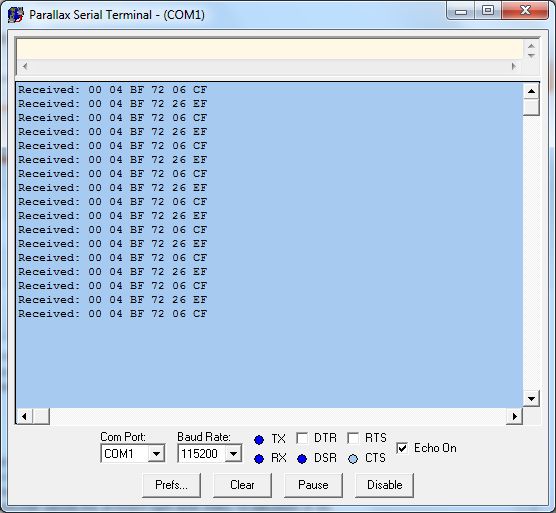Open the Baud Rate dropdown
This screenshot has height=513, width=556.
tap(233, 453)
